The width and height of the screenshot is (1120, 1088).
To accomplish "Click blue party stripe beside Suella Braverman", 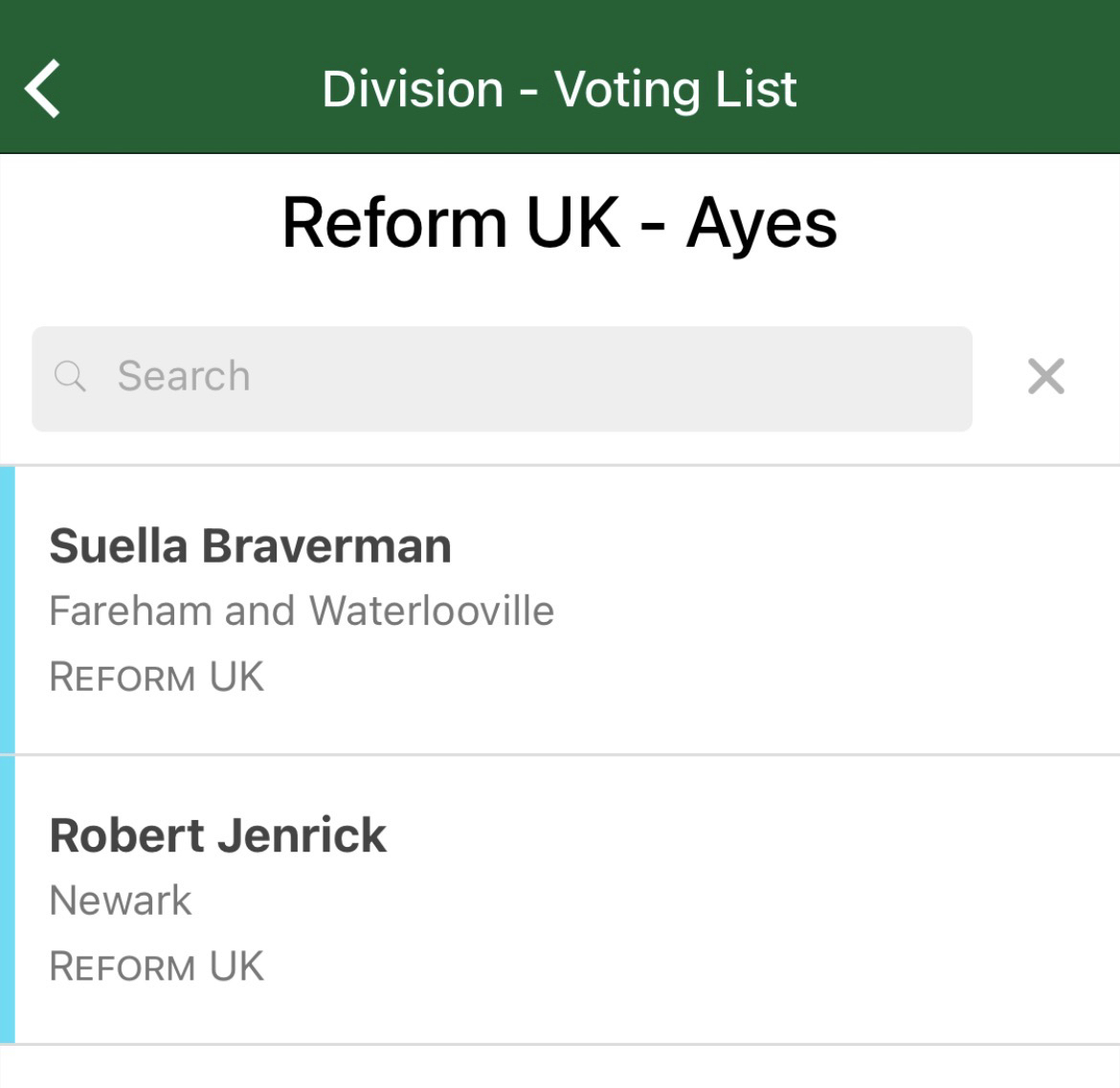I will point(7,611).
